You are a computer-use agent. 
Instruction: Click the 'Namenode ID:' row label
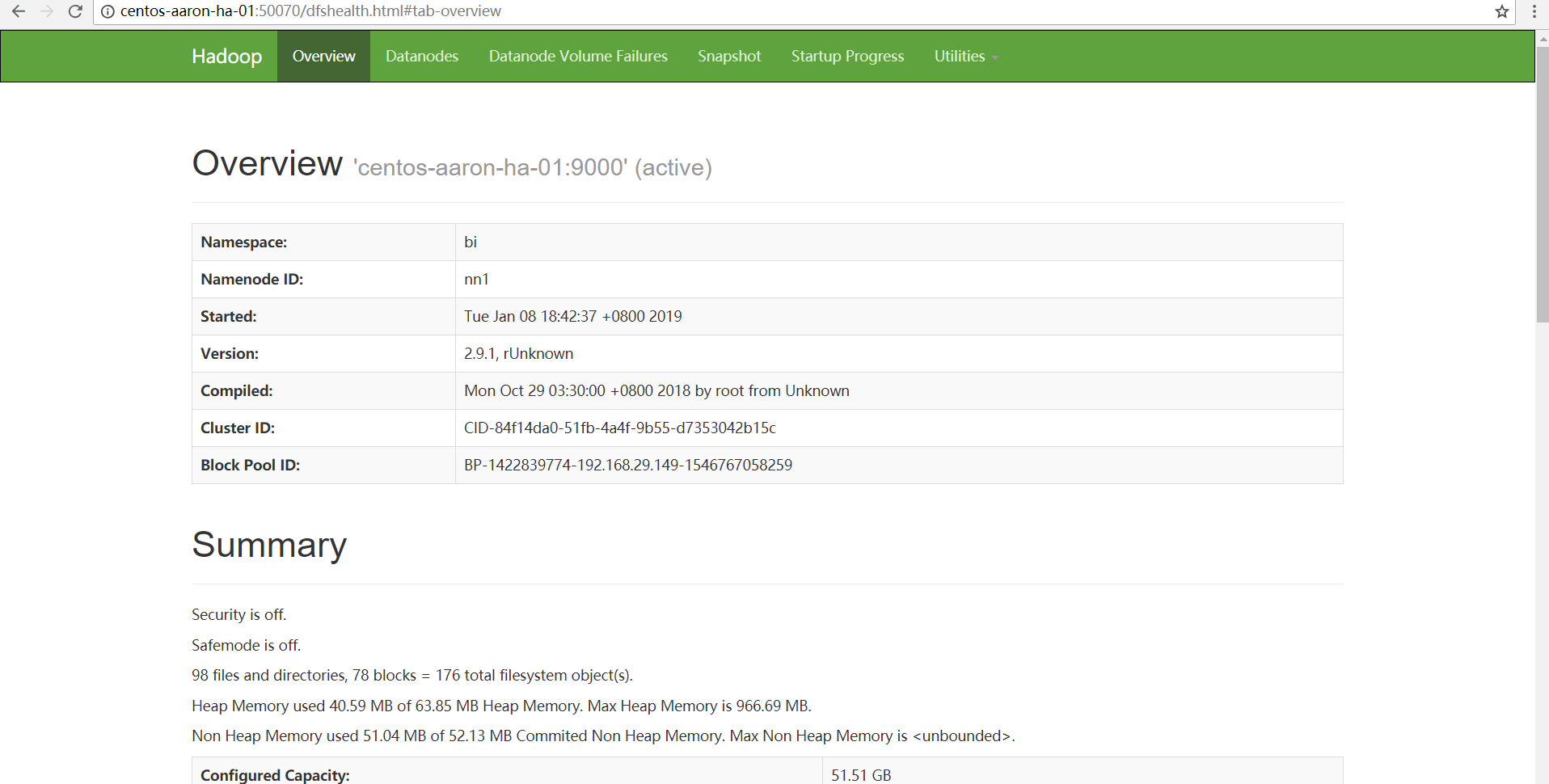click(x=252, y=279)
